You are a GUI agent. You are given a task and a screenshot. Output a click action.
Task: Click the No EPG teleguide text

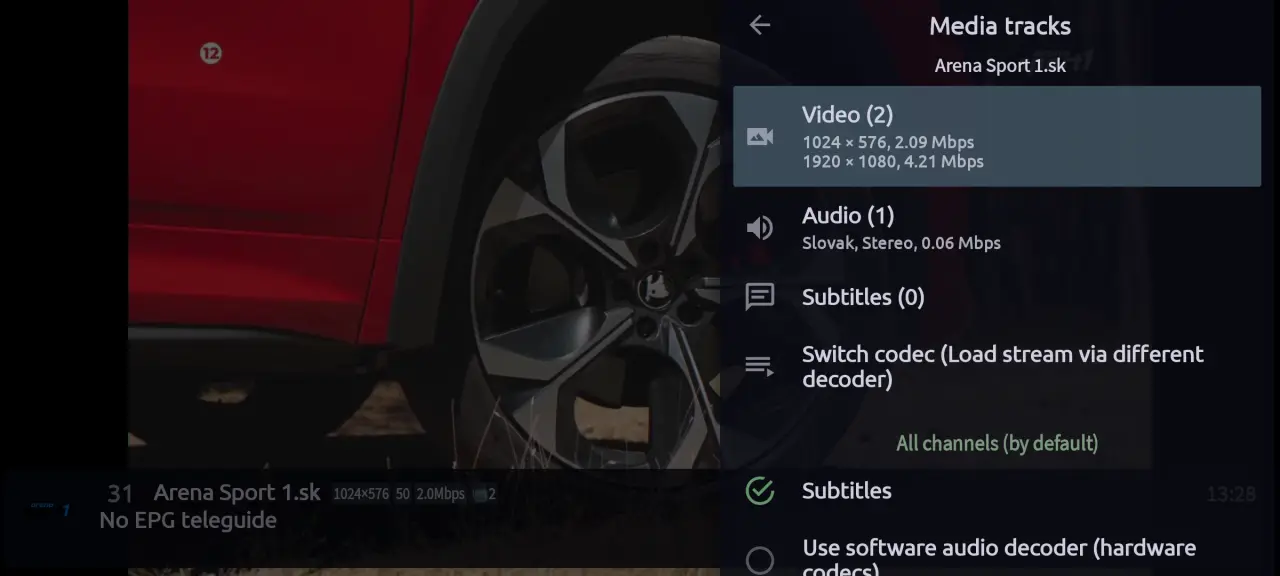[x=188, y=520]
